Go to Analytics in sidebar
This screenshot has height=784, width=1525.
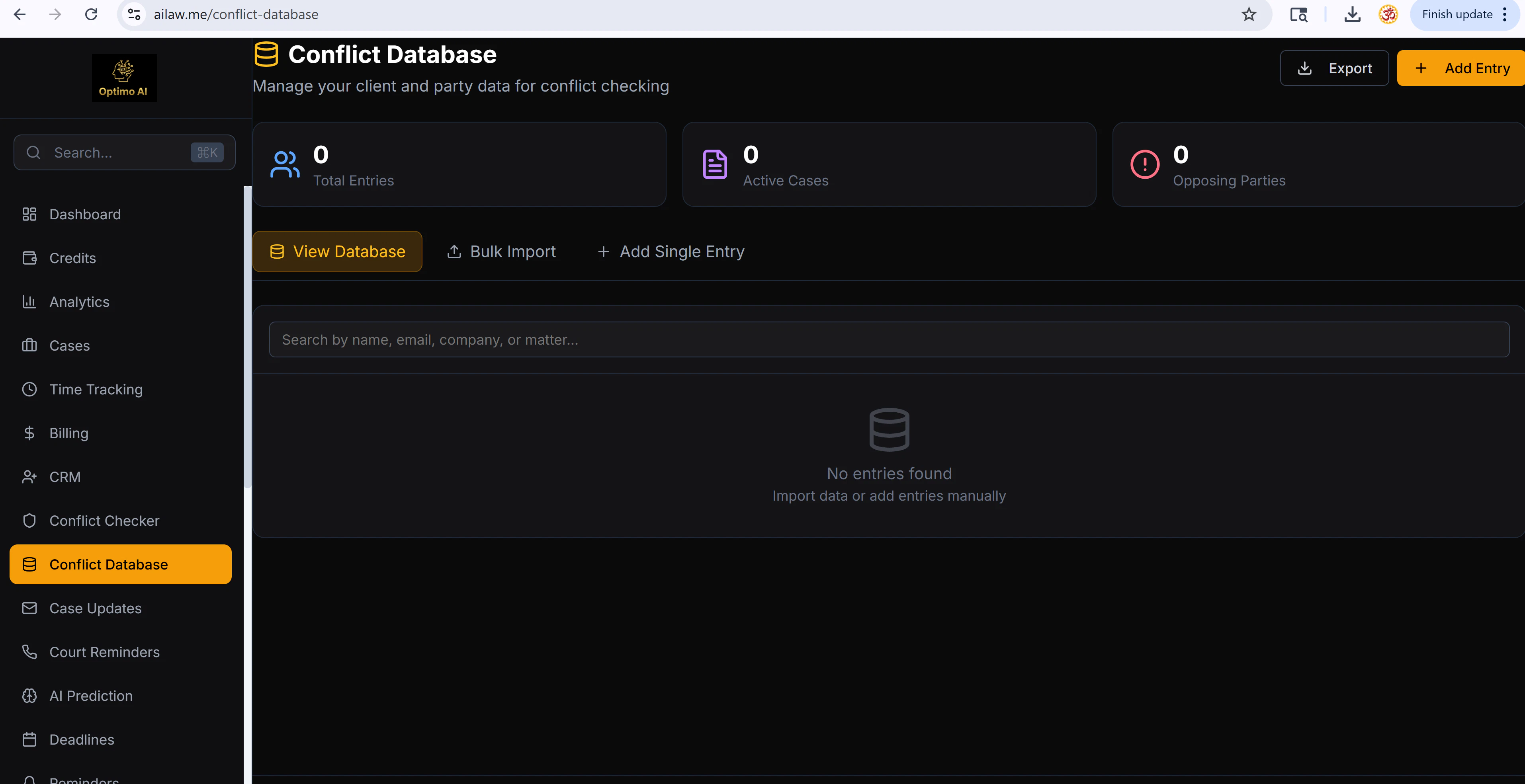[x=79, y=302]
